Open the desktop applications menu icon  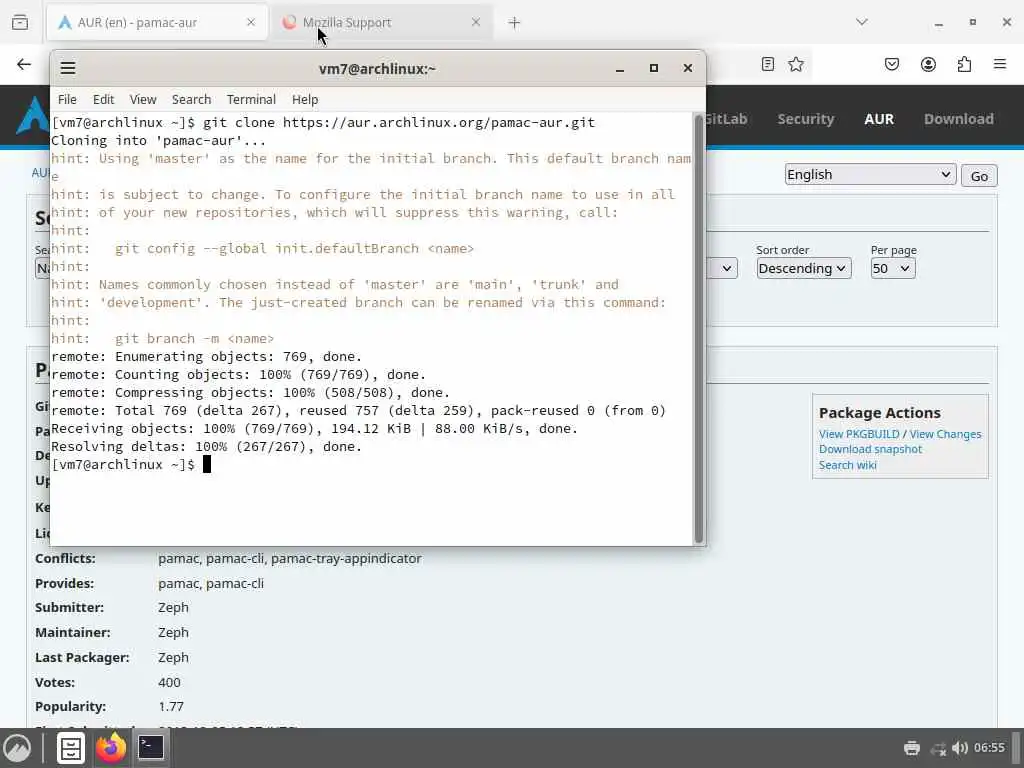(18, 748)
